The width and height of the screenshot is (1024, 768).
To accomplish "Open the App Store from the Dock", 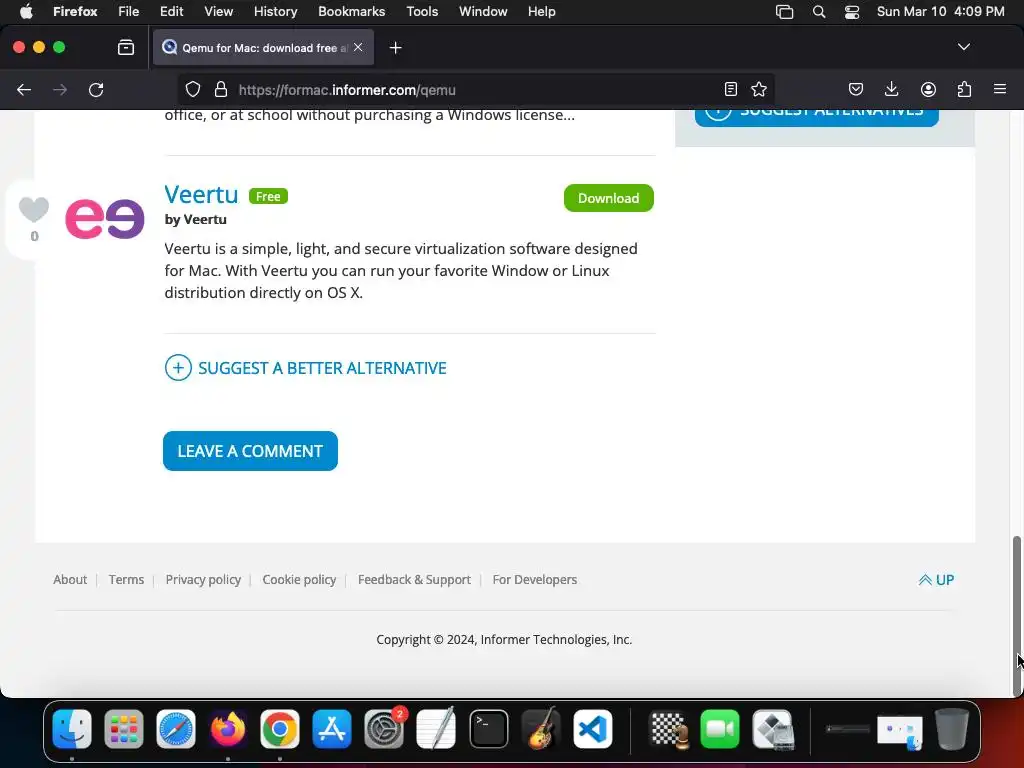I will tap(332, 728).
